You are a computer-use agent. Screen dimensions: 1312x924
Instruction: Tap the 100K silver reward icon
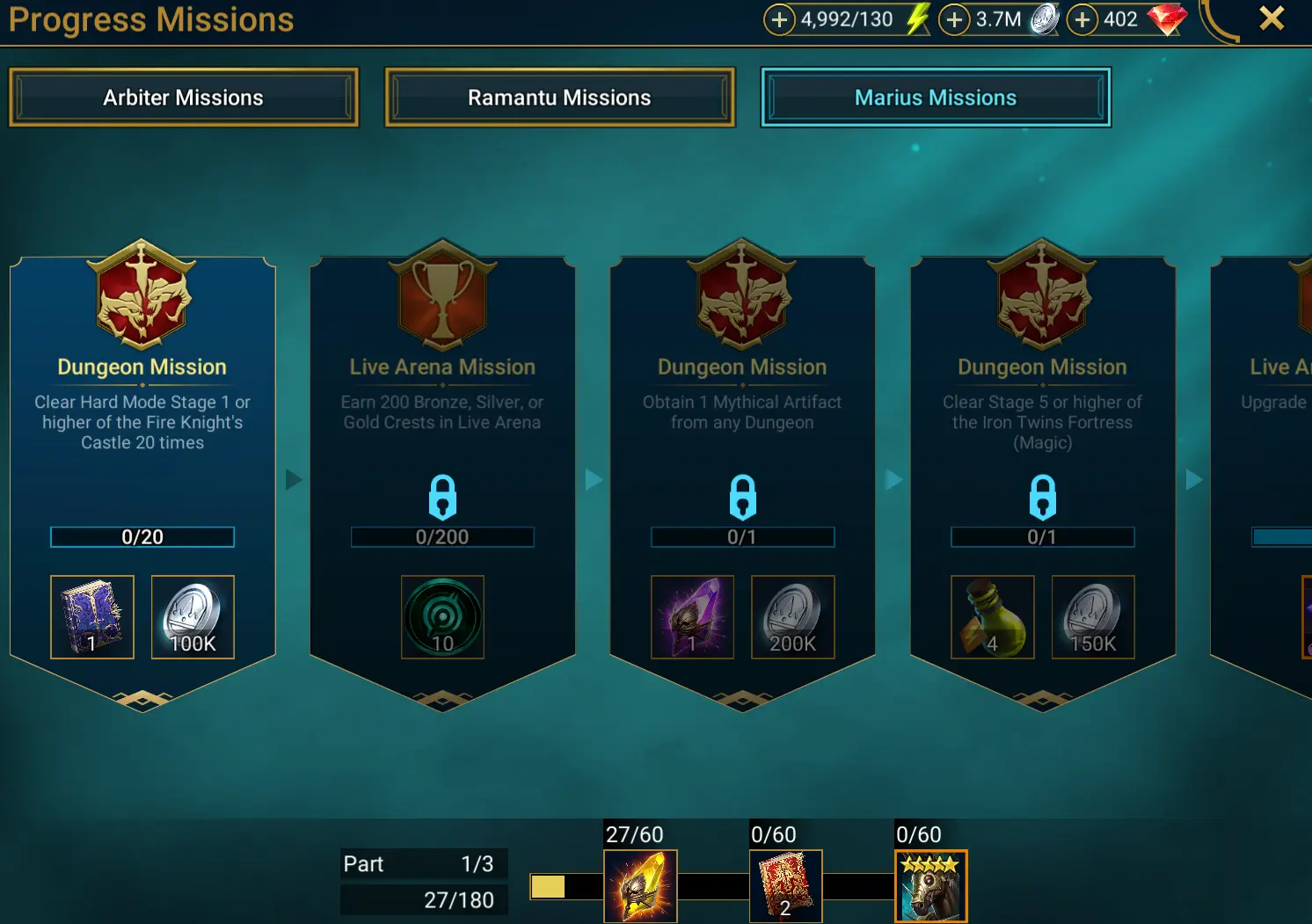193,617
